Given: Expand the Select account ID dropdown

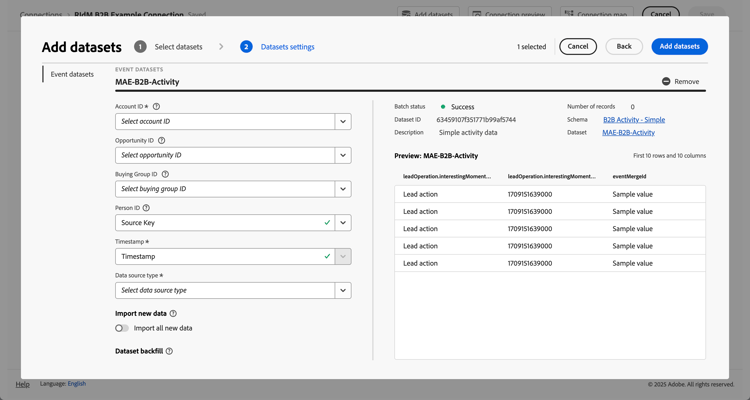Looking at the screenshot, I should pyautogui.click(x=342, y=121).
